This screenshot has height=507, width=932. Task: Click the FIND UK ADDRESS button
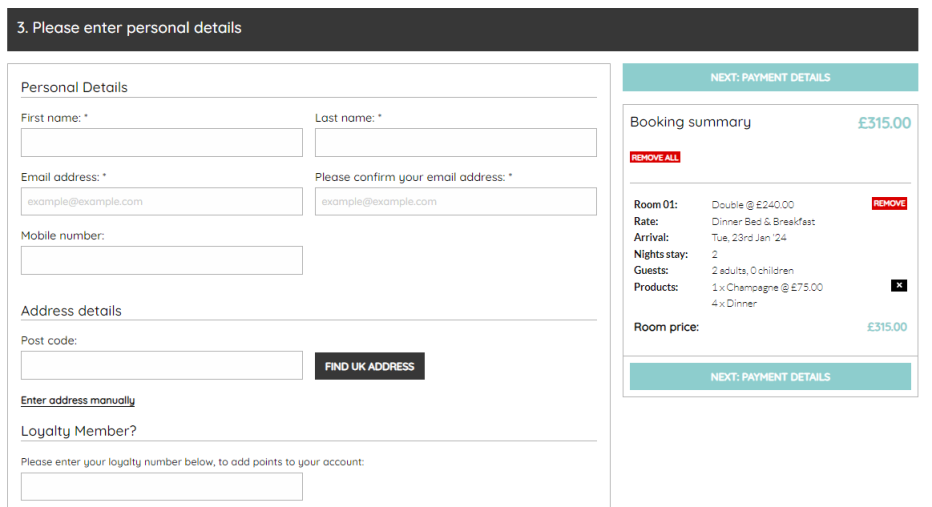(369, 366)
